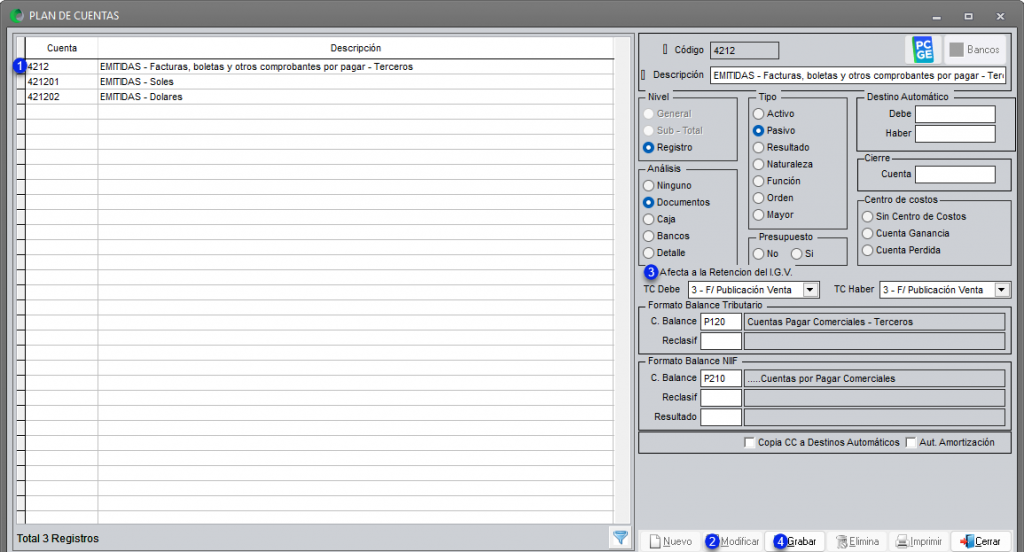Select account row 4212
1024x552 pixels.
pos(319,67)
